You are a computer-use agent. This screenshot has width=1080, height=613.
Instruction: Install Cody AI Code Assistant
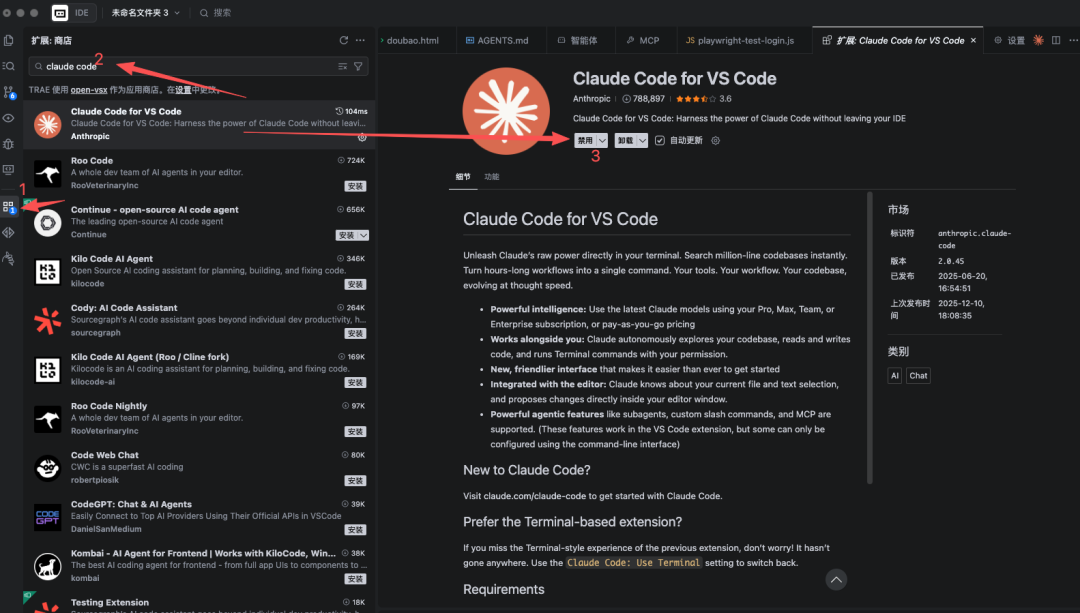(355, 333)
